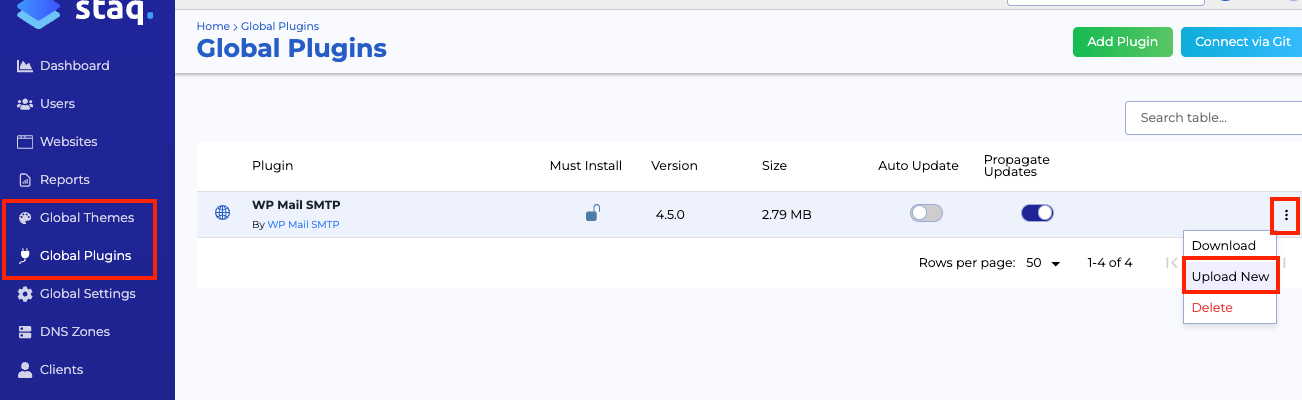Click Global Plugins breadcrumb link
The width and height of the screenshot is (1302, 400).
280,26
